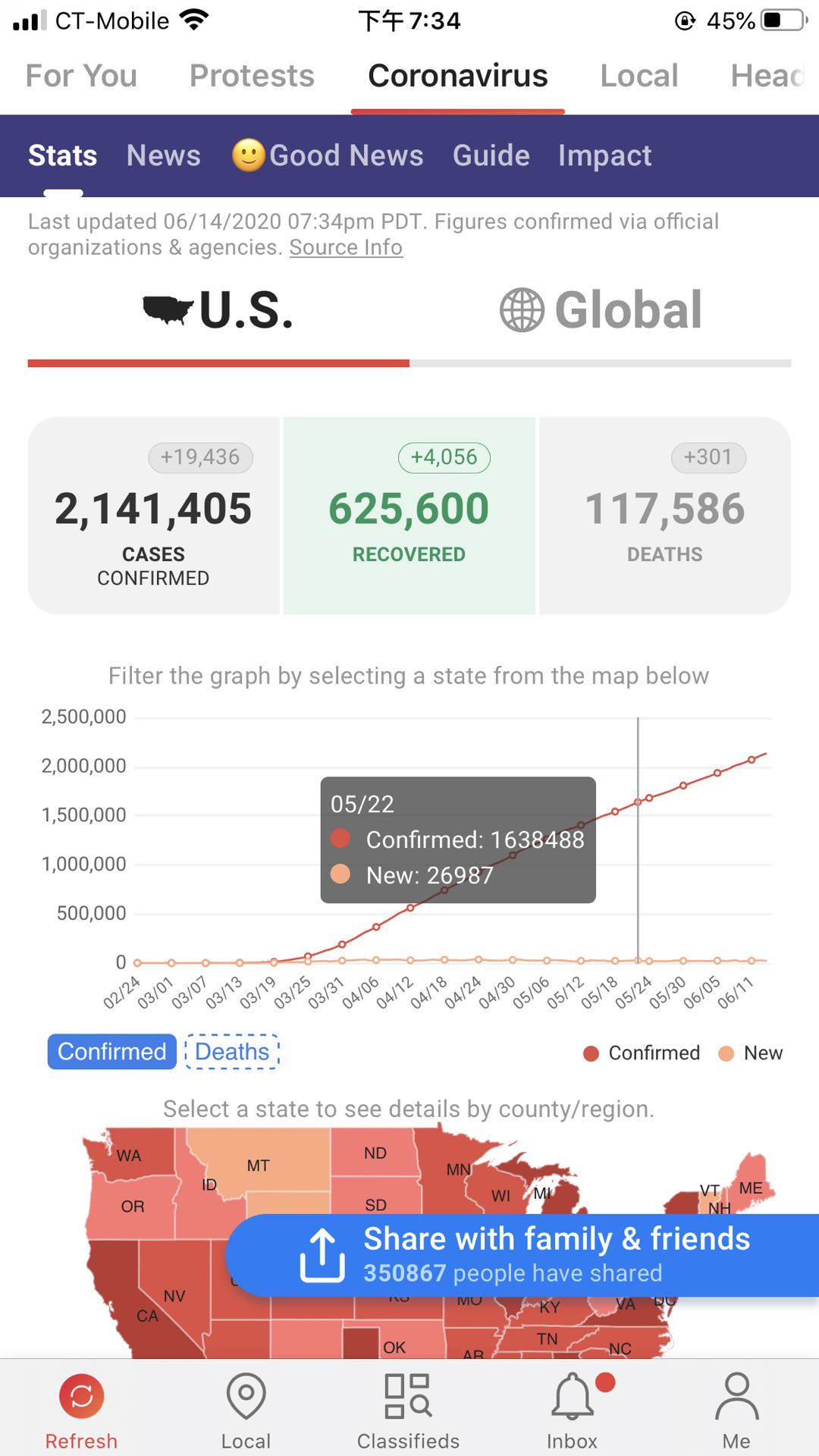Open the Inbox bell icon
Image resolution: width=819 pixels, height=1456 pixels.
point(573,1396)
